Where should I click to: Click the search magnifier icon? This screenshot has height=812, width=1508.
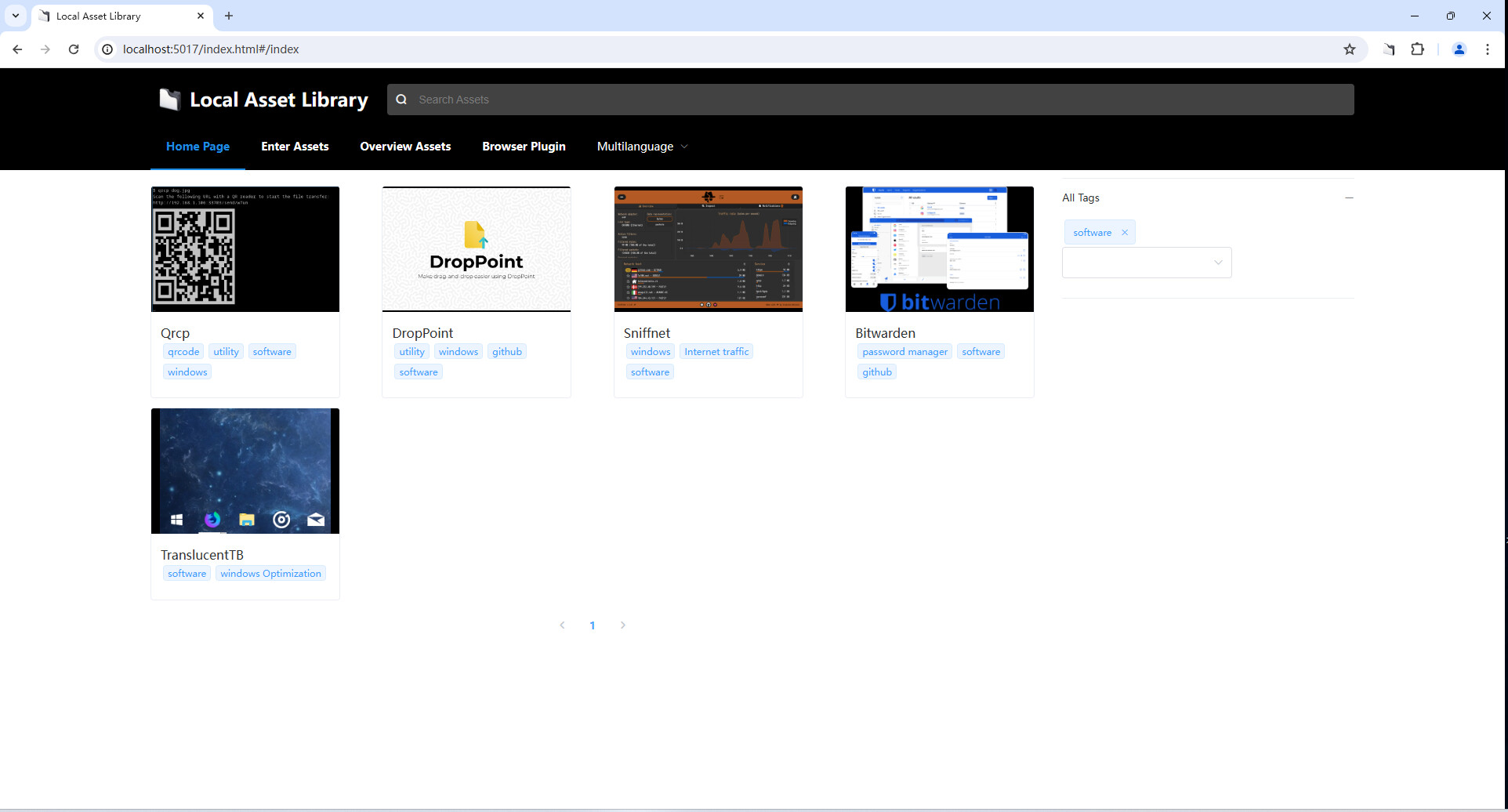(x=402, y=100)
